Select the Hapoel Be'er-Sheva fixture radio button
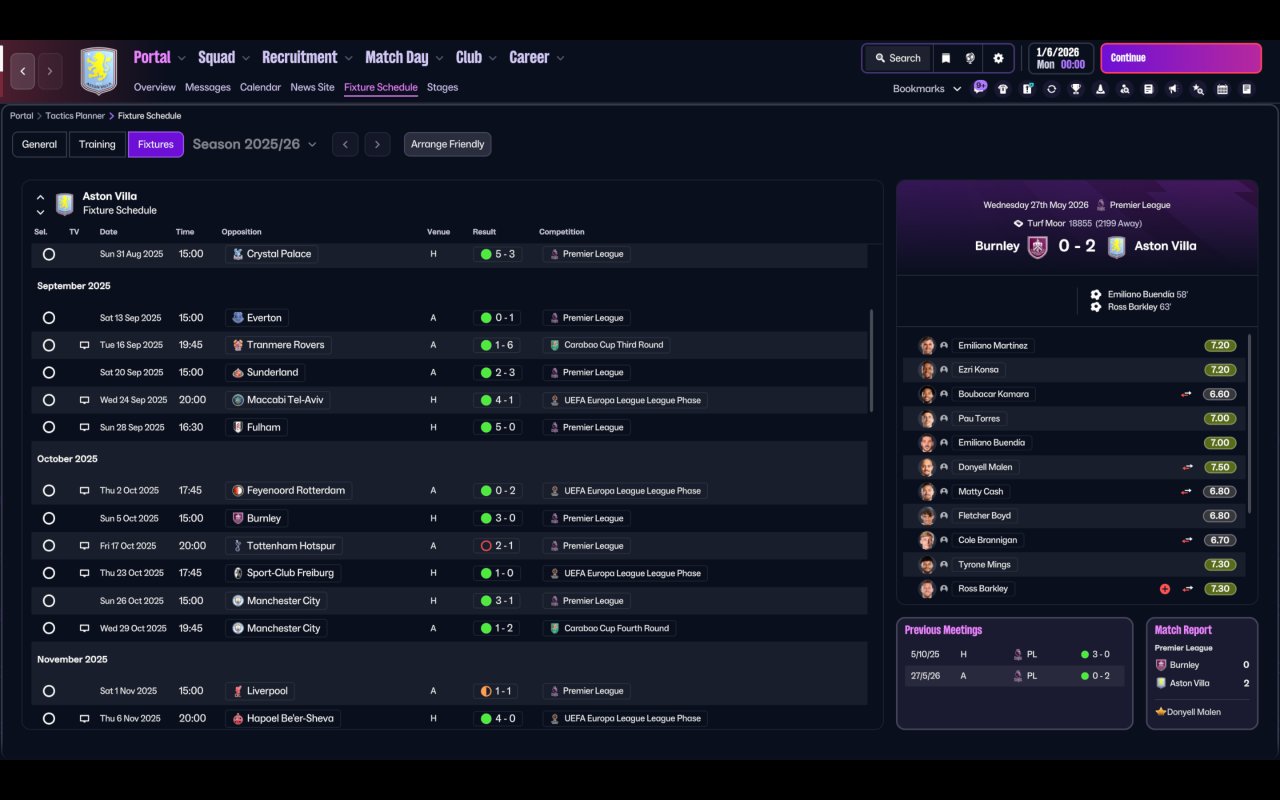Viewport: 1280px width, 800px height. point(48,718)
